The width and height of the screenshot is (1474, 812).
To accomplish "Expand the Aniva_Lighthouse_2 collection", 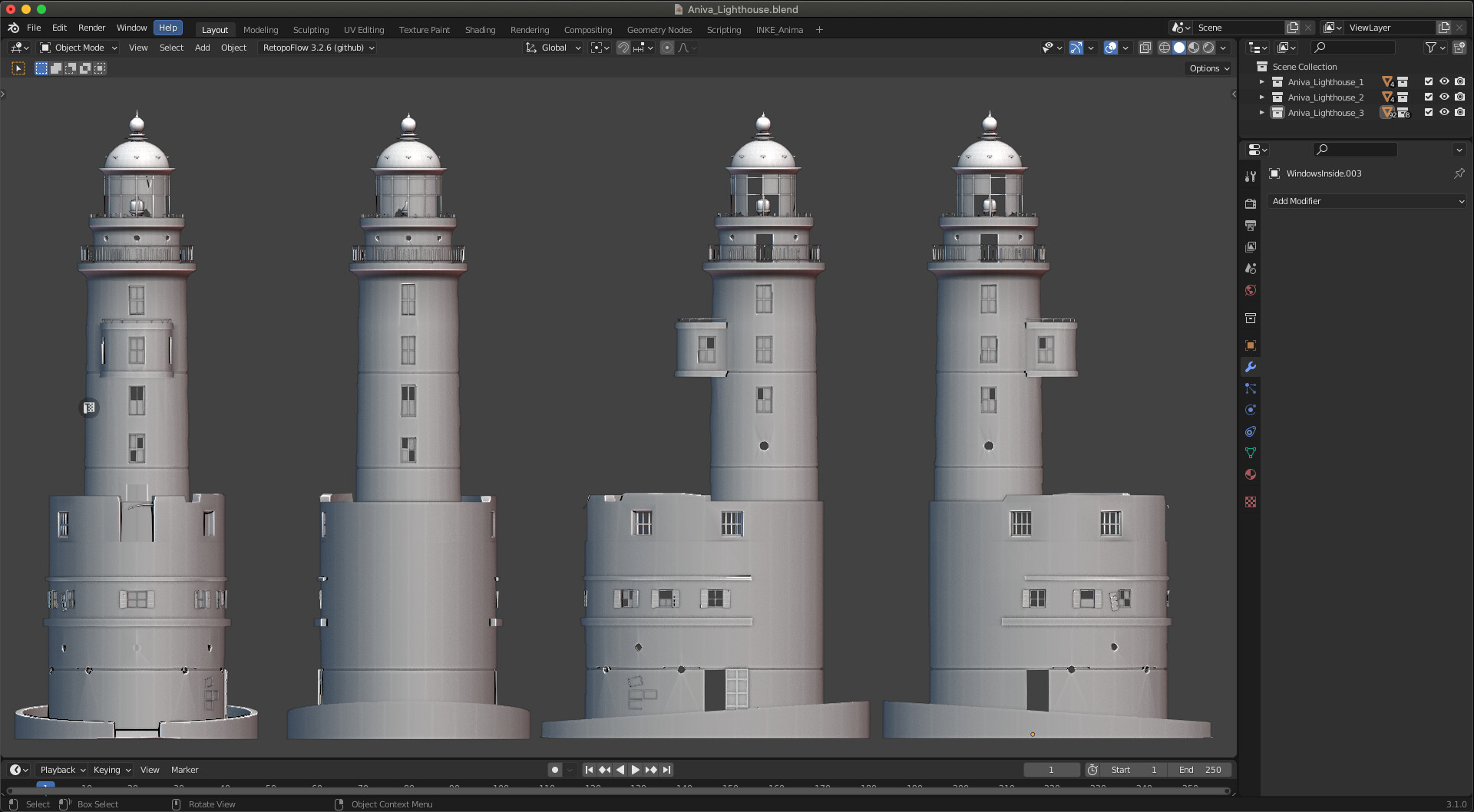I will coord(1261,97).
